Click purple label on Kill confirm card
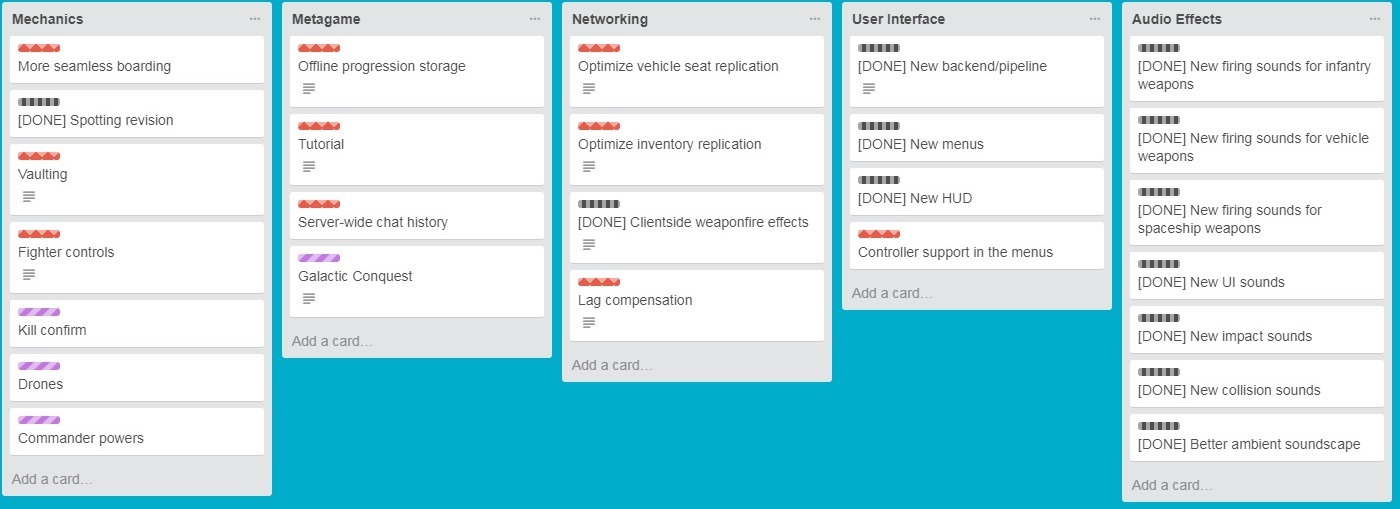1400x509 pixels. click(x=39, y=312)
